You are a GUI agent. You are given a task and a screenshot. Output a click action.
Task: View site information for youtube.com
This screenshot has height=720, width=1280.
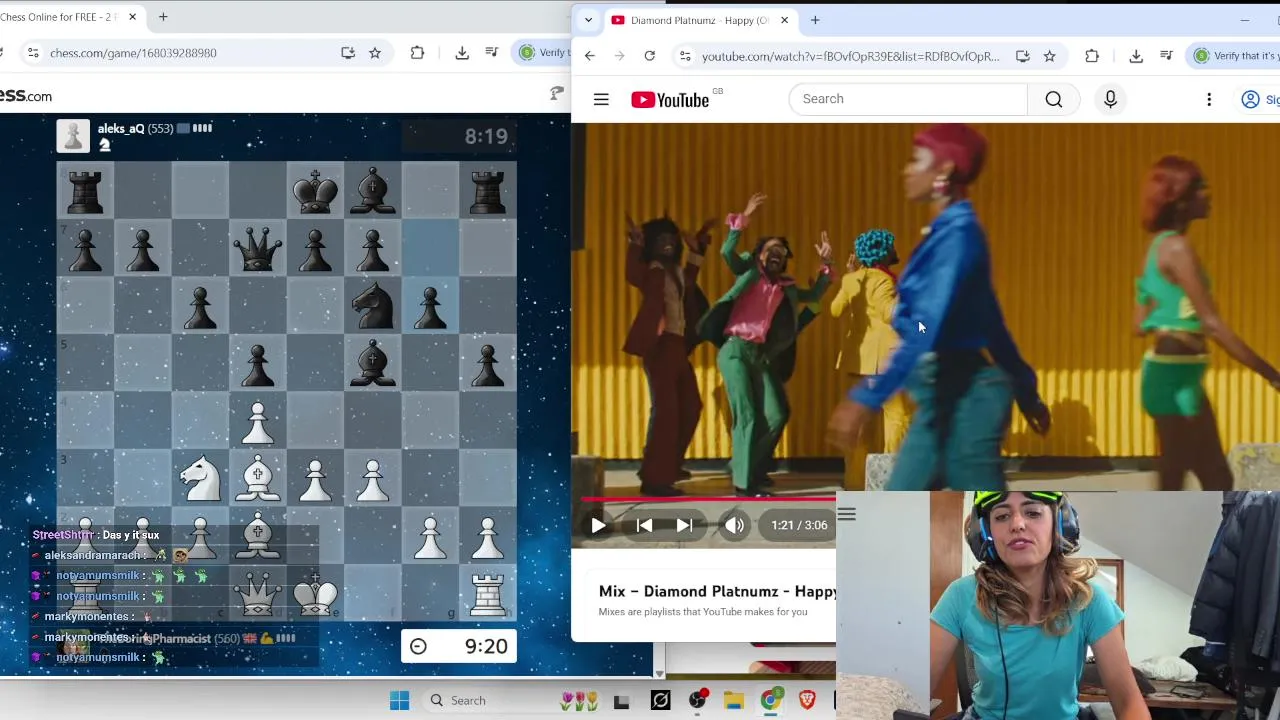pyautogui.click(x=685, y=56)
